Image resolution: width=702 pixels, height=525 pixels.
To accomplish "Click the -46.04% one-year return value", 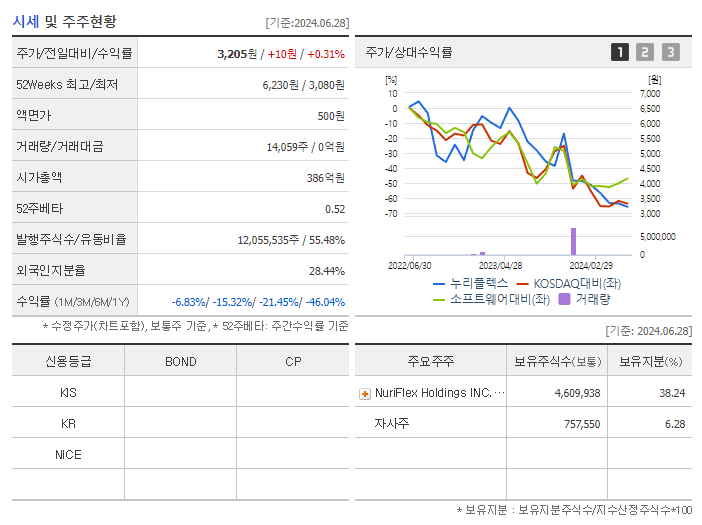I will (x=325, y=302).
